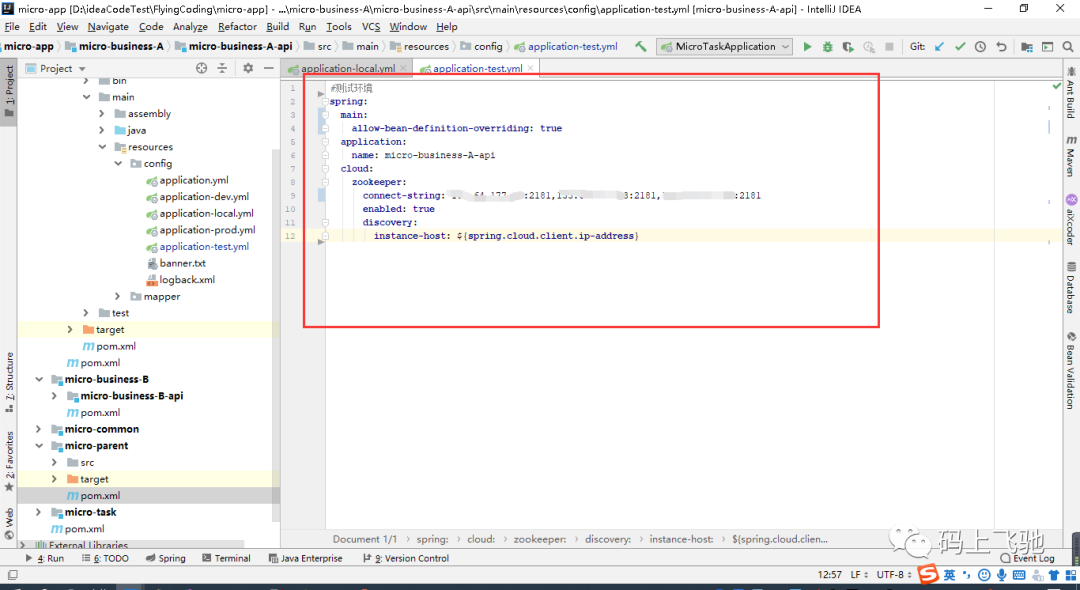
Task: Open the Event Log
Action: [1028, 558]
